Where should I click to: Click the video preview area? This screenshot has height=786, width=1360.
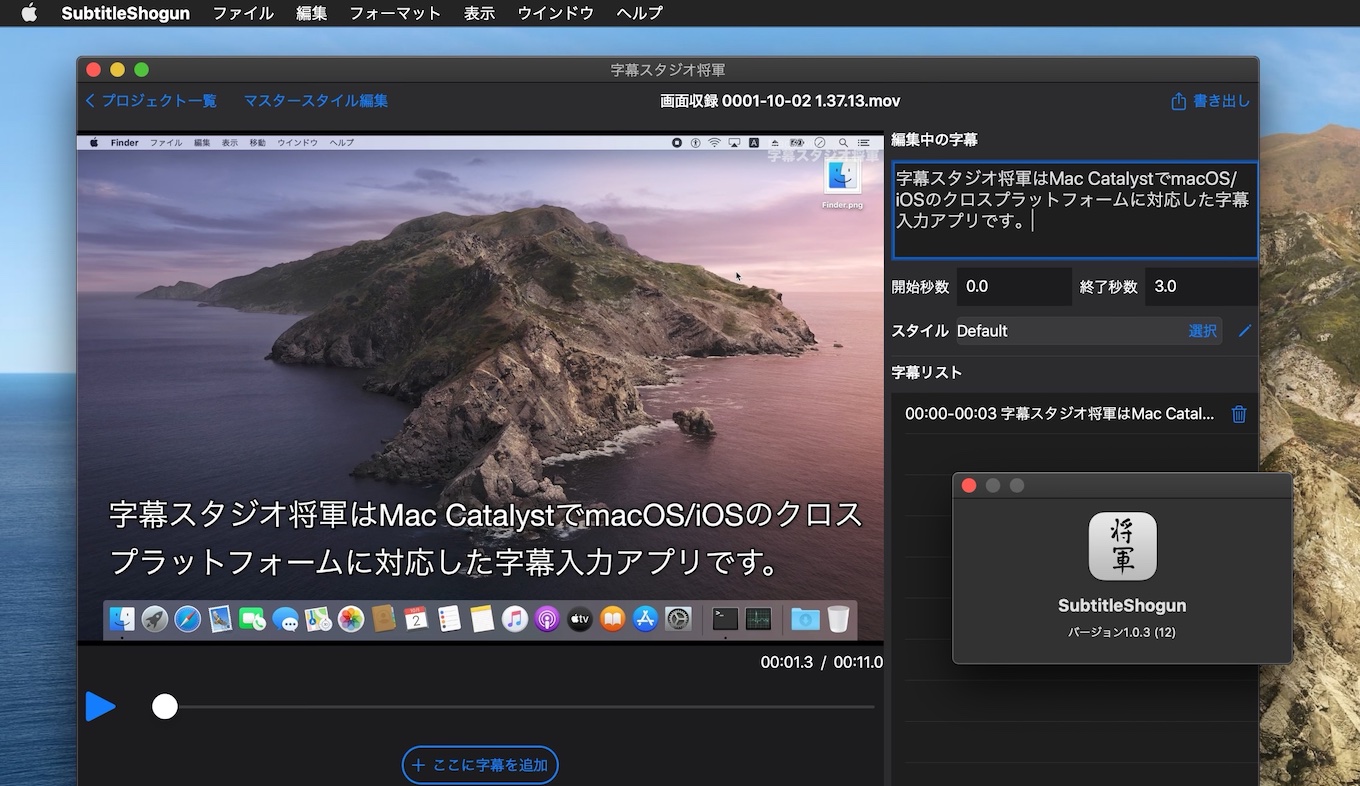point(481,388)
